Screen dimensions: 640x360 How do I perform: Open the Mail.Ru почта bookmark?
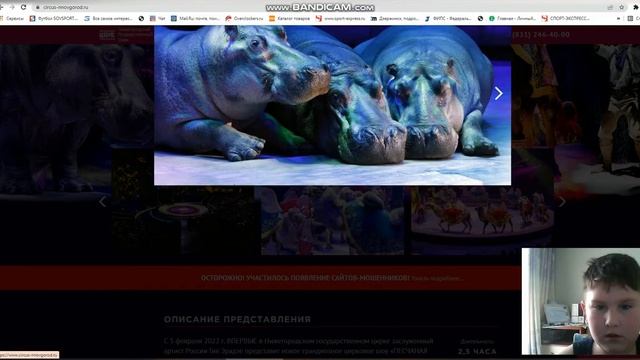click(x=194, y=18)
